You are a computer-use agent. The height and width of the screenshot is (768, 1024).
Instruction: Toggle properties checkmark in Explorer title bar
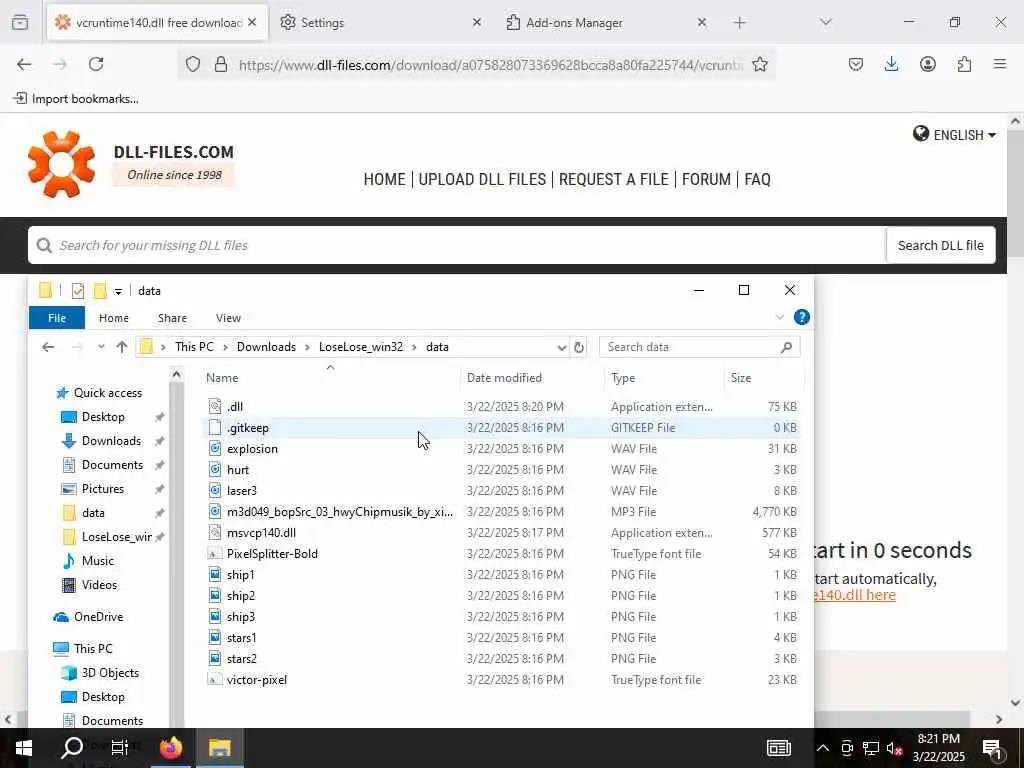tap(78, 291)
